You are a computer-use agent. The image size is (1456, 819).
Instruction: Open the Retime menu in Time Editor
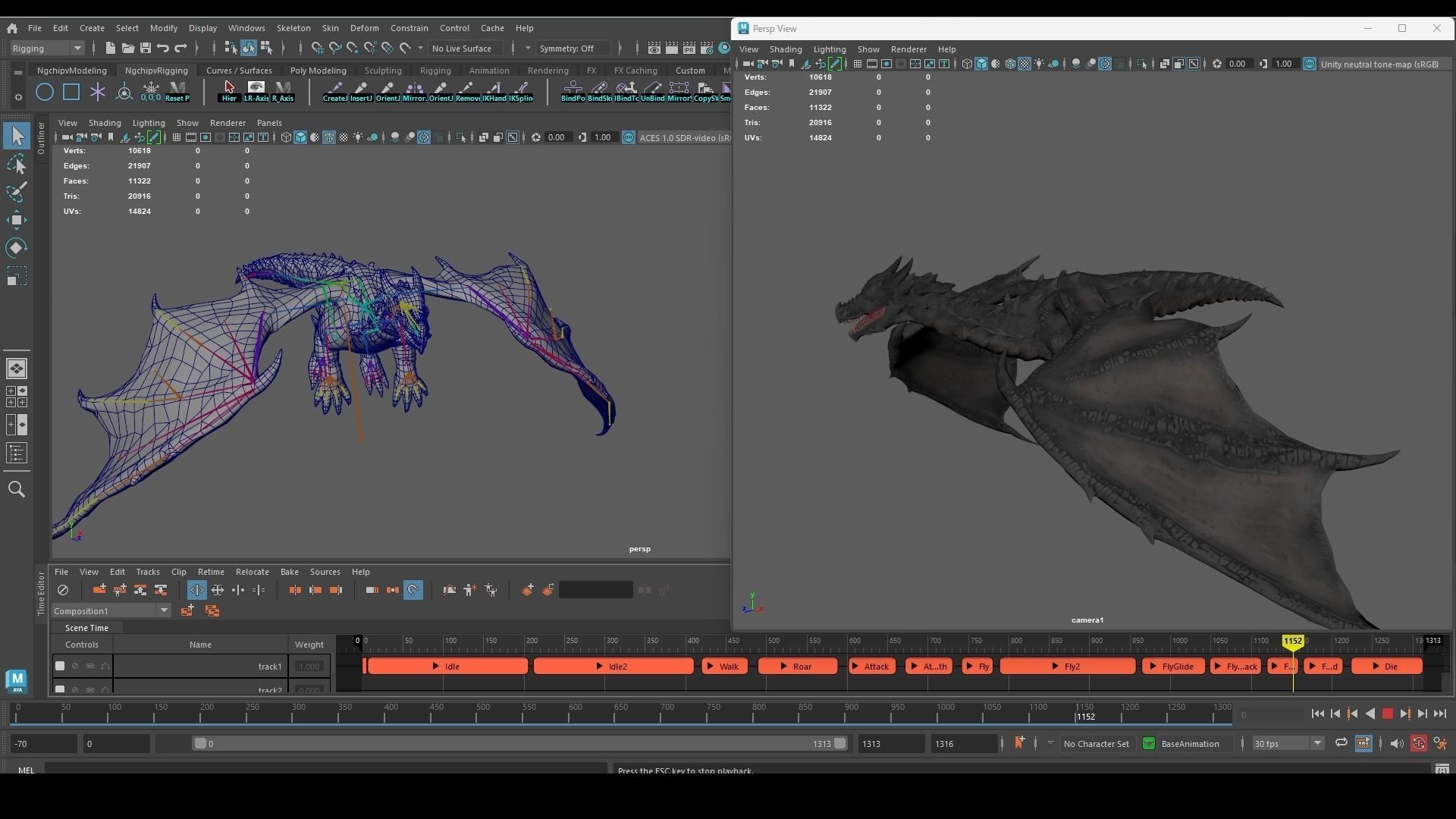click(211, 572)
